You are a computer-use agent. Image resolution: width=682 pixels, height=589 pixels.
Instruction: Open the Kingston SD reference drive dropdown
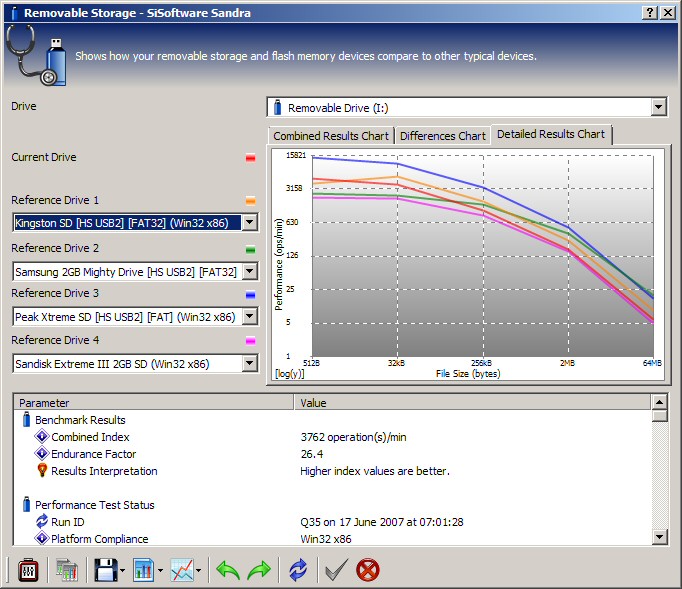tap(250, 222)
